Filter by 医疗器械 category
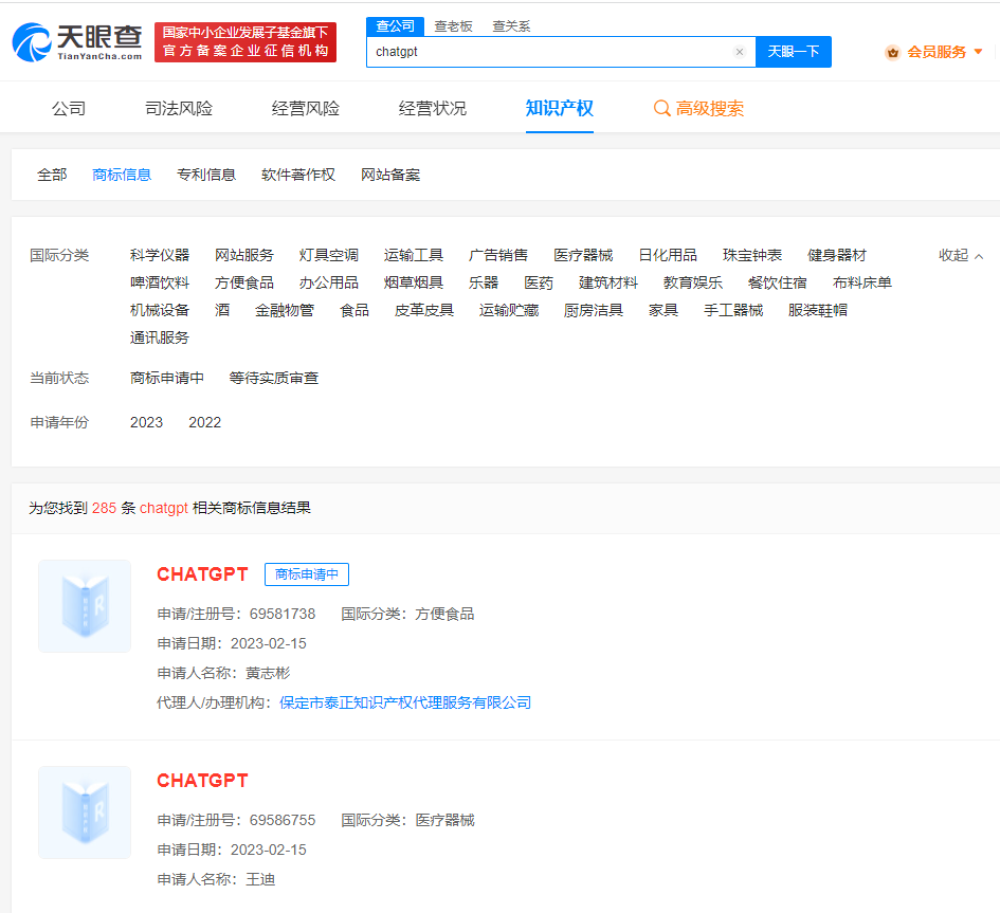1000x913 pixels. tap(583, 255)
